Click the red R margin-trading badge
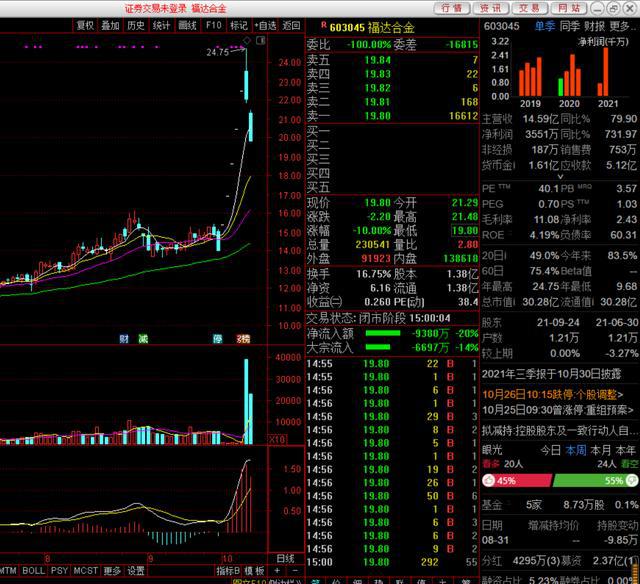 pos(324,25)
